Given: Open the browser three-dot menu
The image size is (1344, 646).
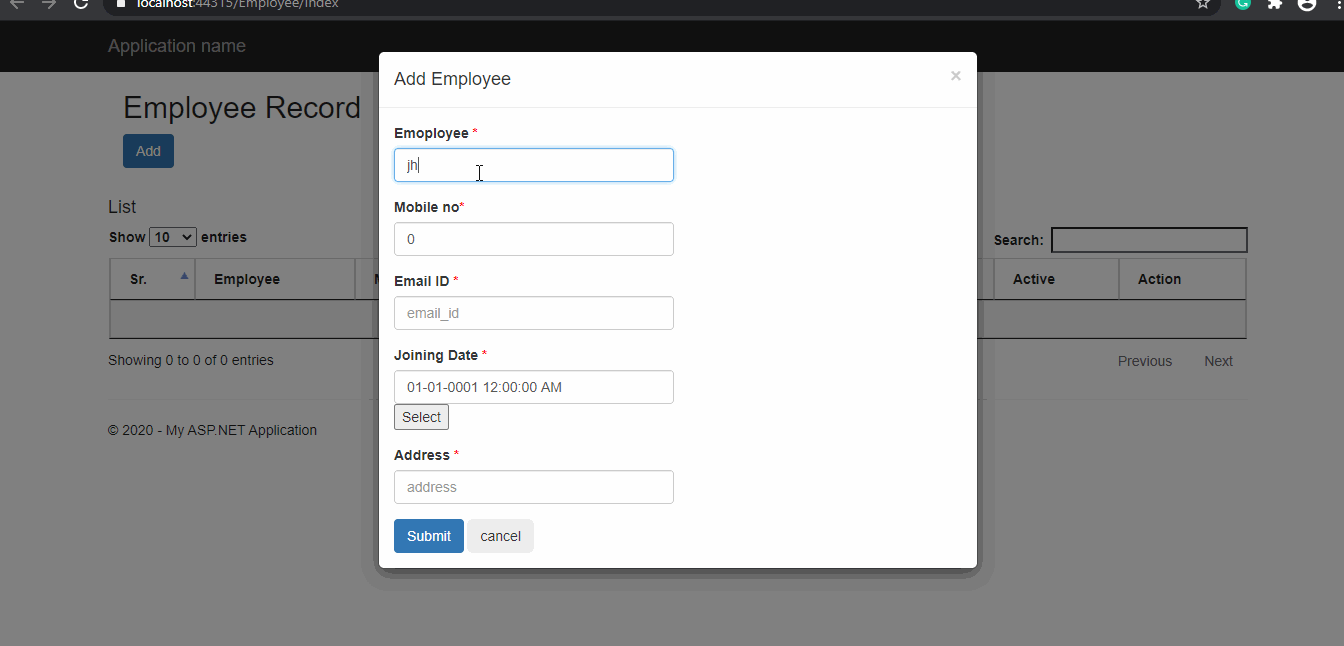Looking at the screenshot, I should [1338, 5].
